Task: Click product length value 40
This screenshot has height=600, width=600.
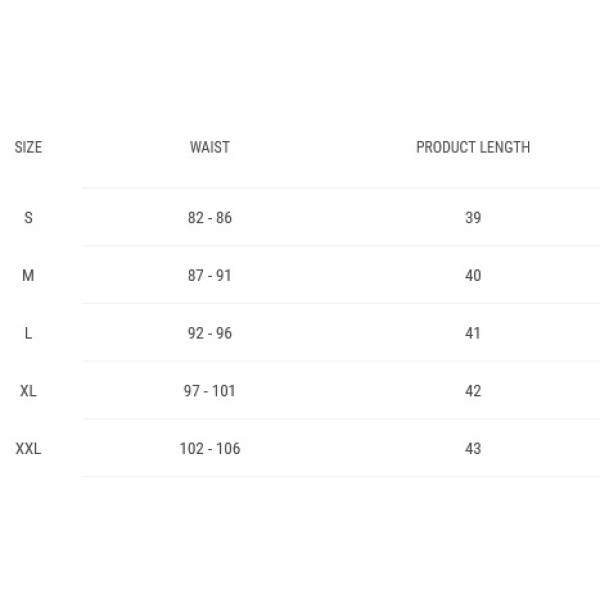Action: (473, 276)
